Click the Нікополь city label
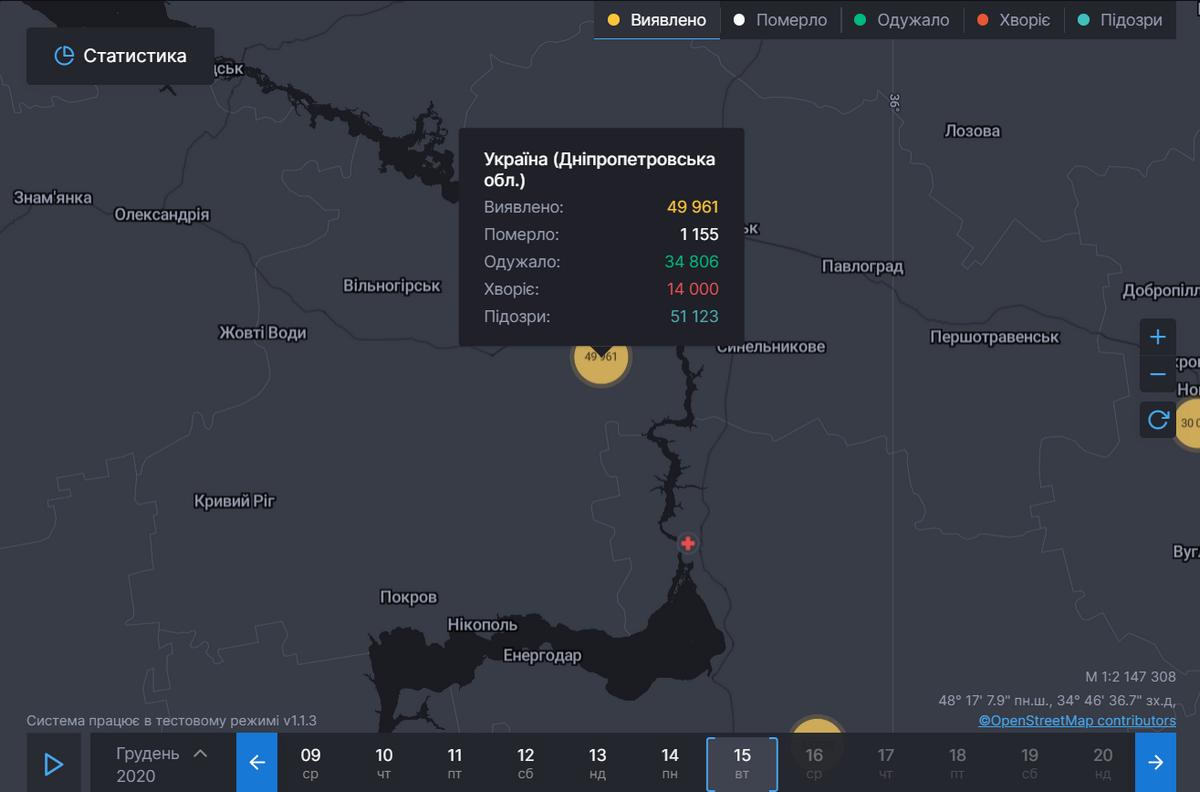 click(483, 625)
